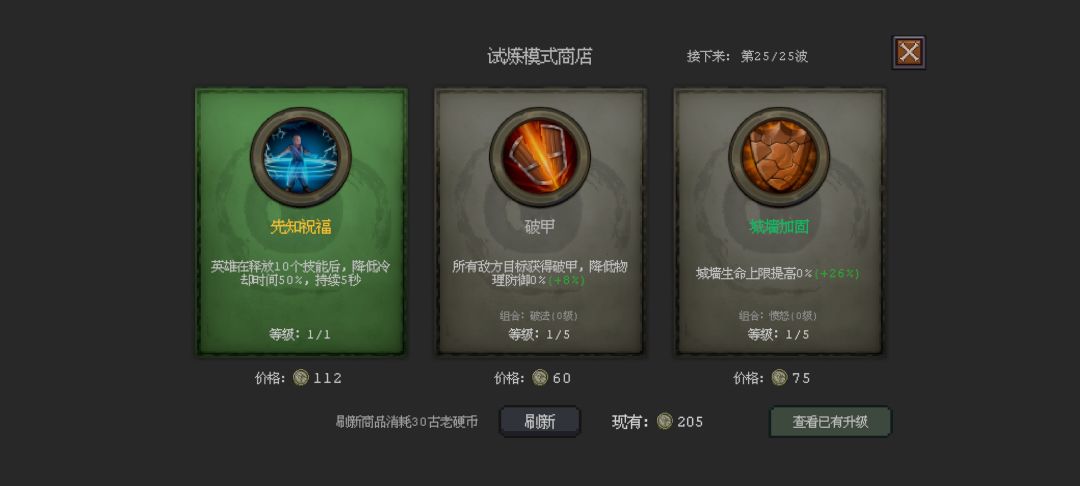Select the 城墙加固 upgrade card
This screenshot has height=486, width=1080.
[779, 222]
